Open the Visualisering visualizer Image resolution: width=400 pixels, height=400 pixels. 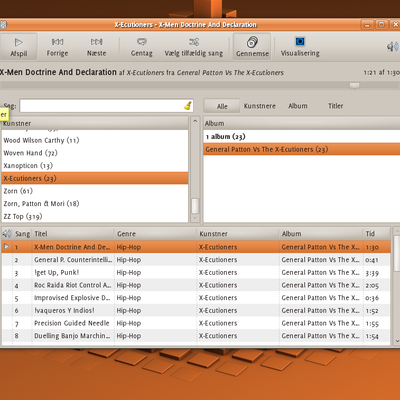[x=300, y=47]
